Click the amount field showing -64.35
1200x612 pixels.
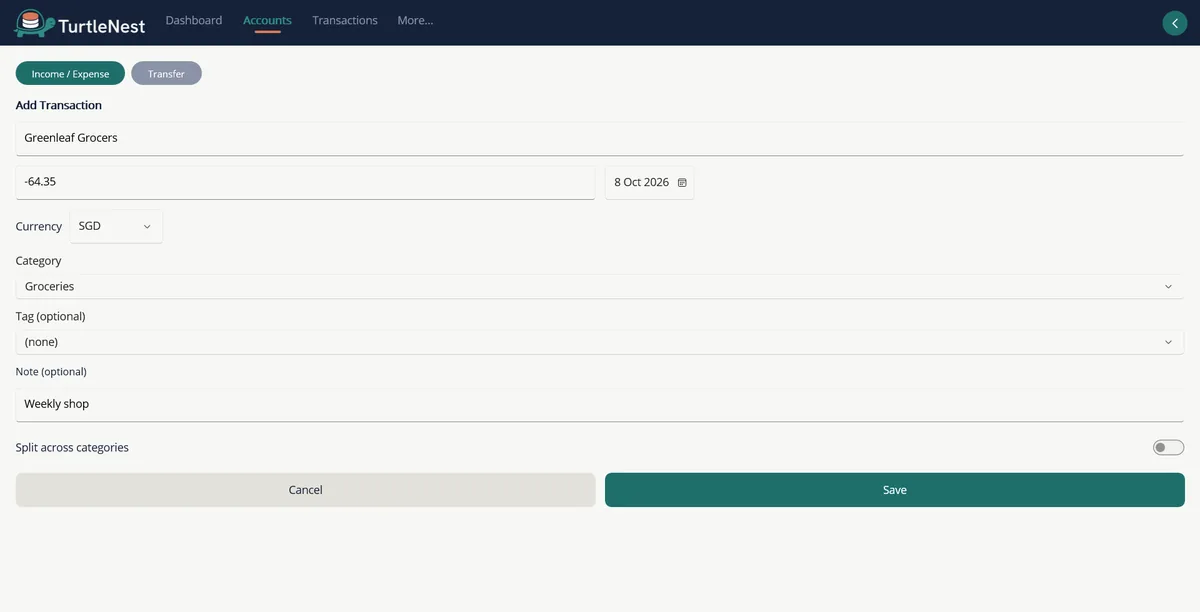(305, 182)
